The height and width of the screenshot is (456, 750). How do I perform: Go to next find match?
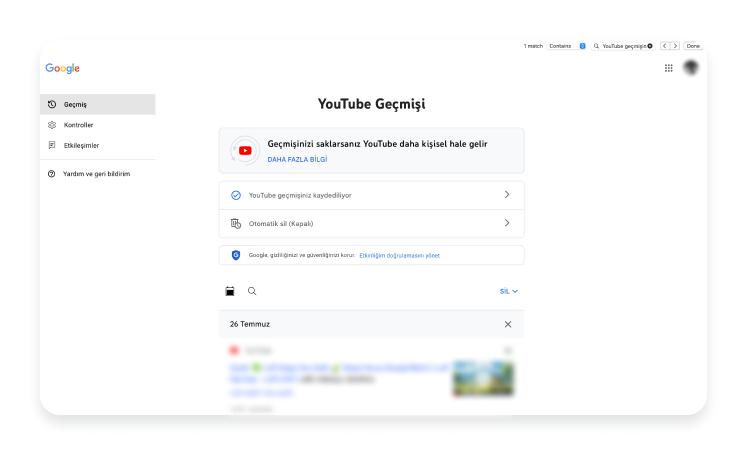tap(675, 46)
